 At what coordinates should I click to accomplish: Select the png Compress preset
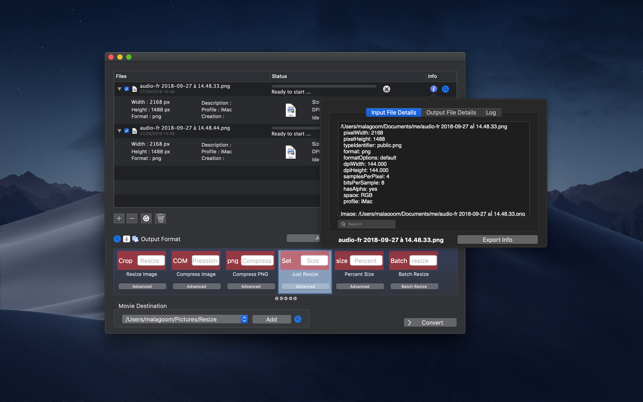[250, 260]
